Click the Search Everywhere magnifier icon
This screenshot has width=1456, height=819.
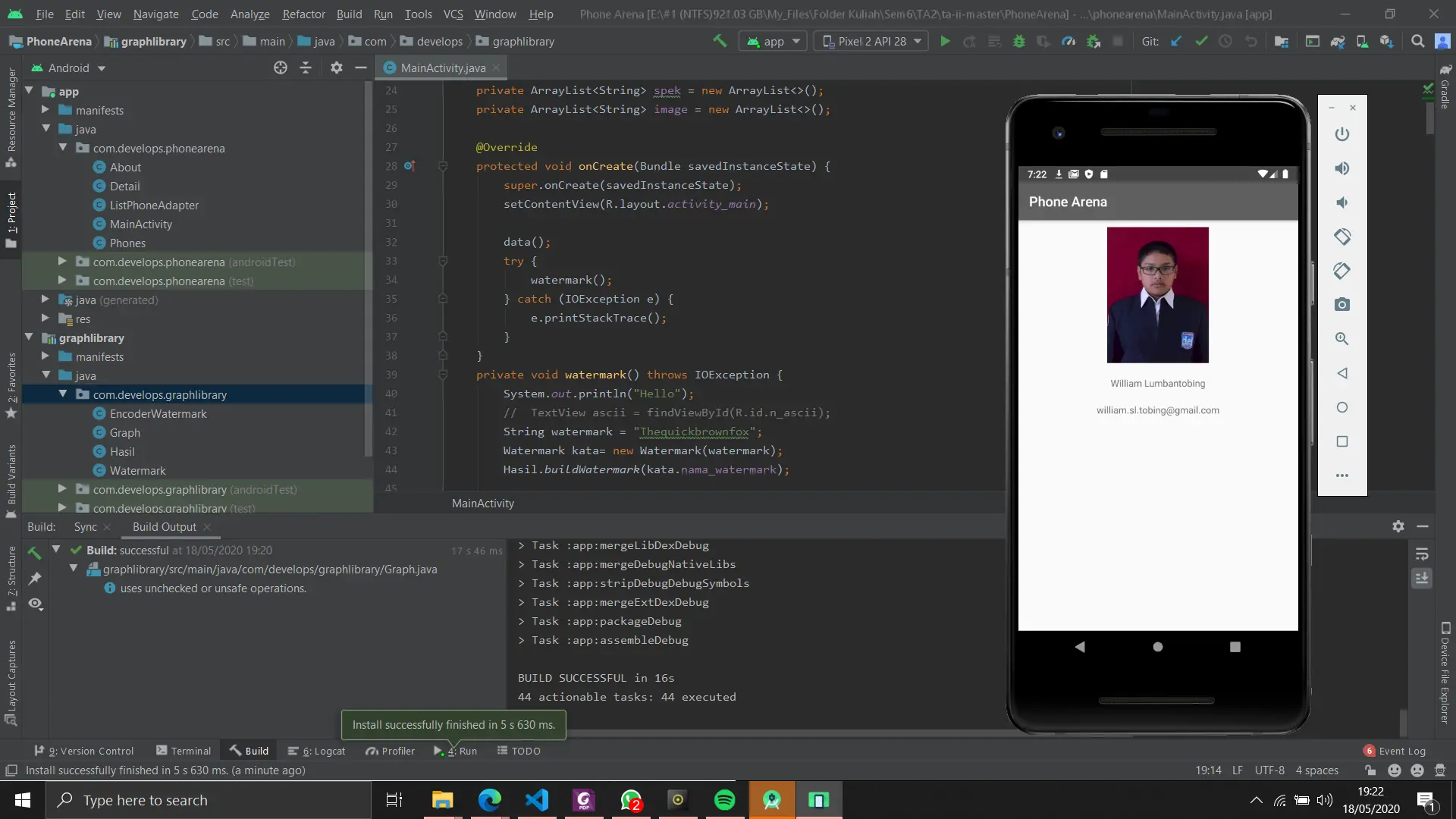pos(1417,42)
